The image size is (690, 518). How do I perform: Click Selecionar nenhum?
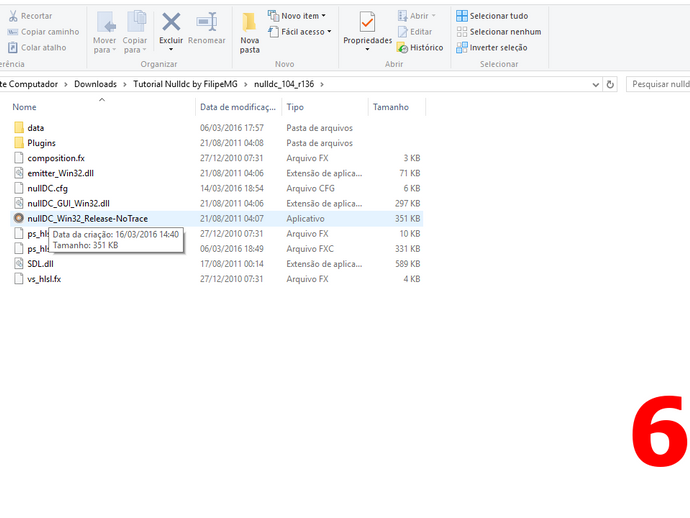[x=499, y=32]
